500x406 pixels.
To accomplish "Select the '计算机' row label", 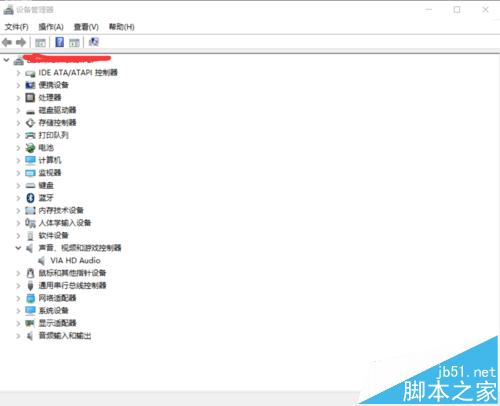I will click(x=50, y=160).
